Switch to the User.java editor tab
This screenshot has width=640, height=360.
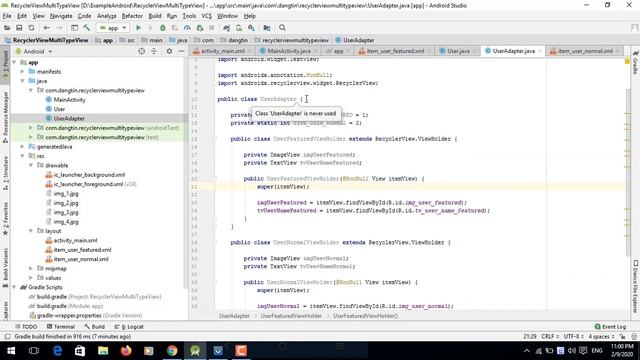(x=458, y=51)
